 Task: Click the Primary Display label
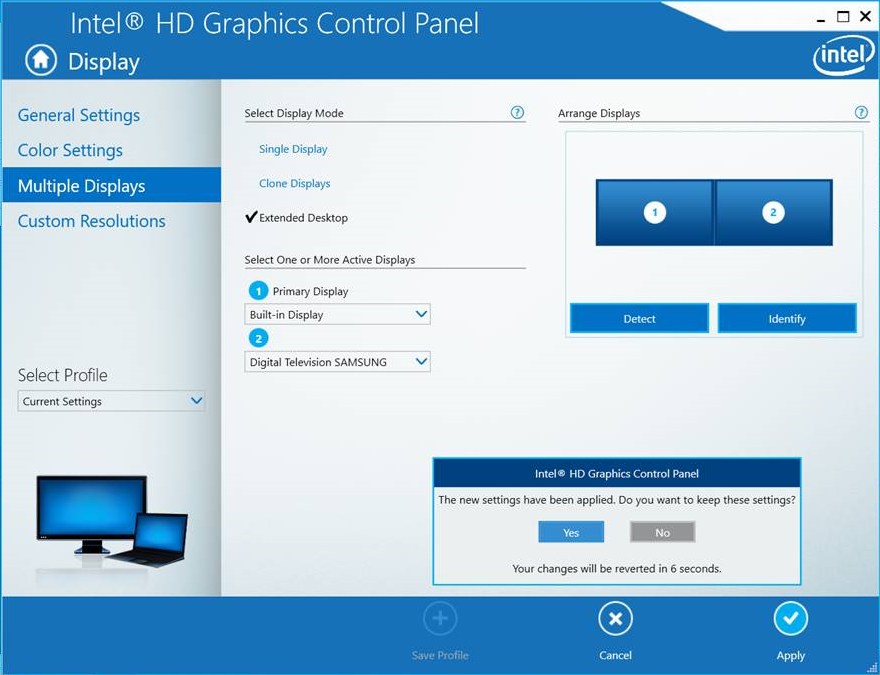tap(310, 291)
